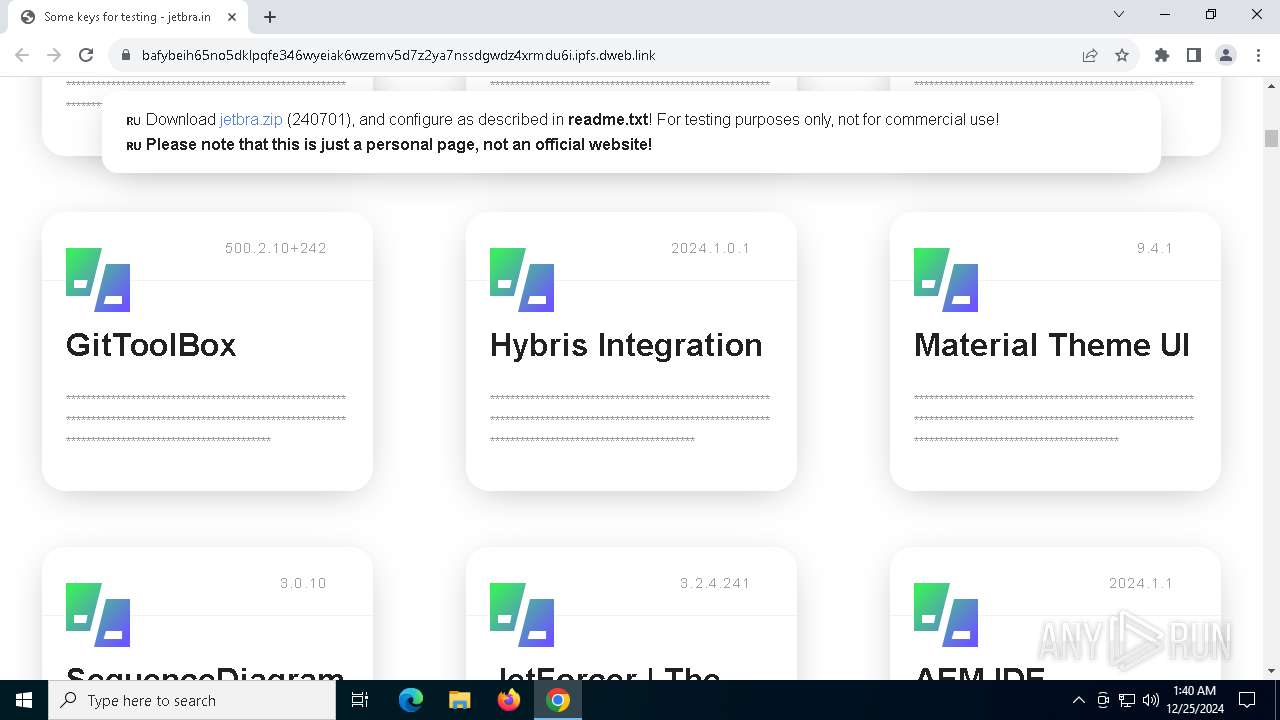Click the AEM IDE plugin logo icon
This screenshot has width=1280, height=720.
[x=946, y=615]
